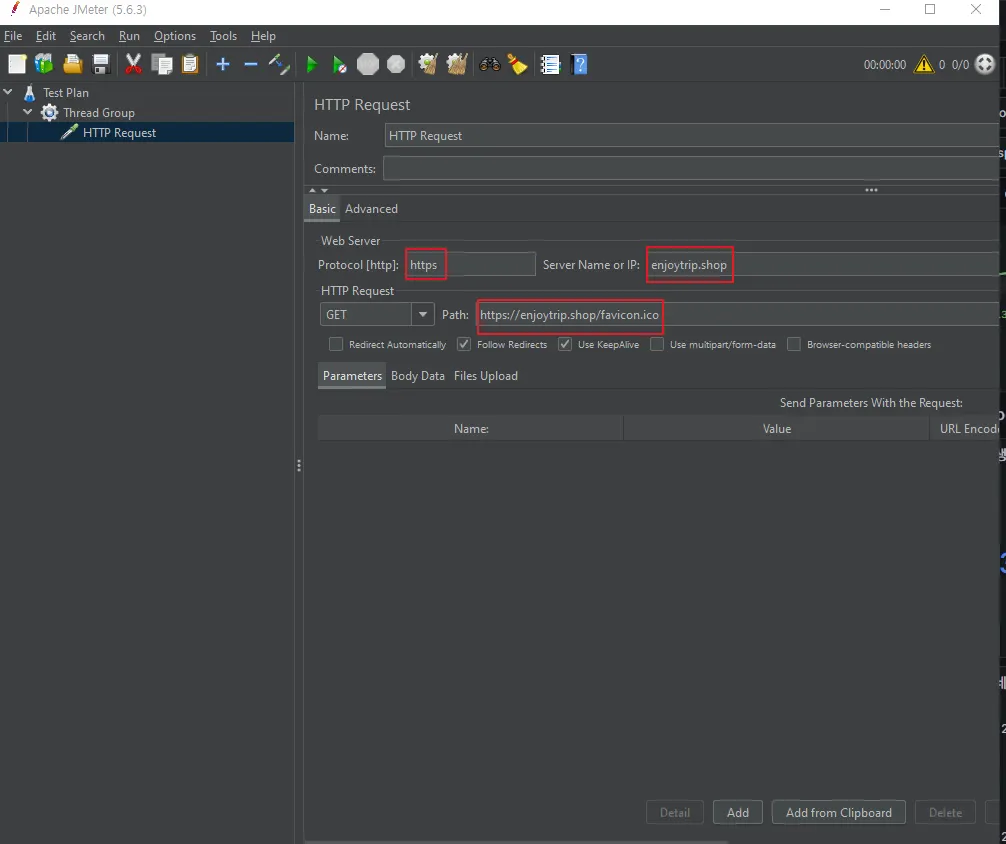Switch to the Advanced tab
1006x844 pixels.
click(x=371, y=209)
